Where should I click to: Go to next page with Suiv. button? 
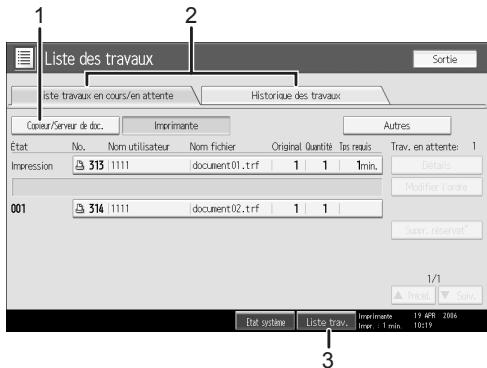pyautogui.click(x=460, y=295)
